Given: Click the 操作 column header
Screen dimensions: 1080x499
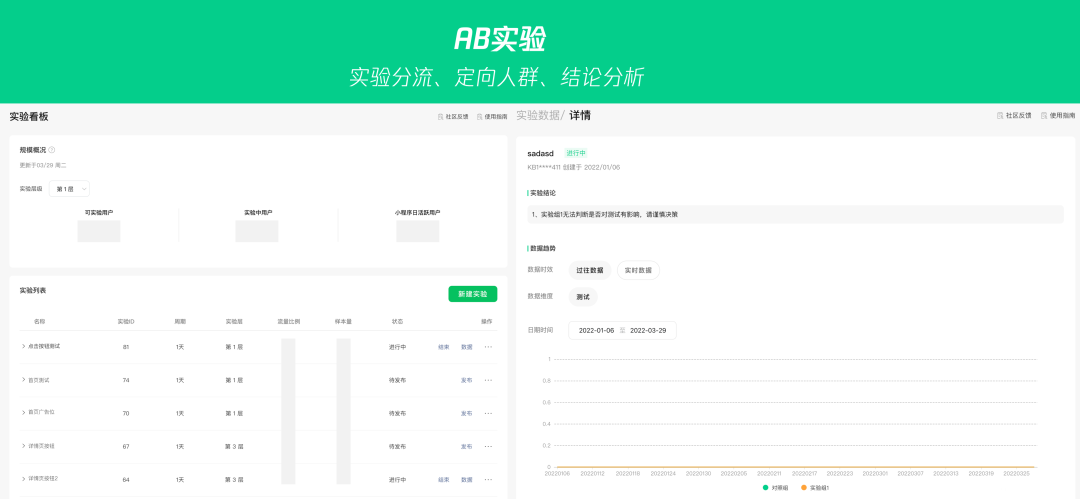Looking at the screenshot, I should [486, 322].
